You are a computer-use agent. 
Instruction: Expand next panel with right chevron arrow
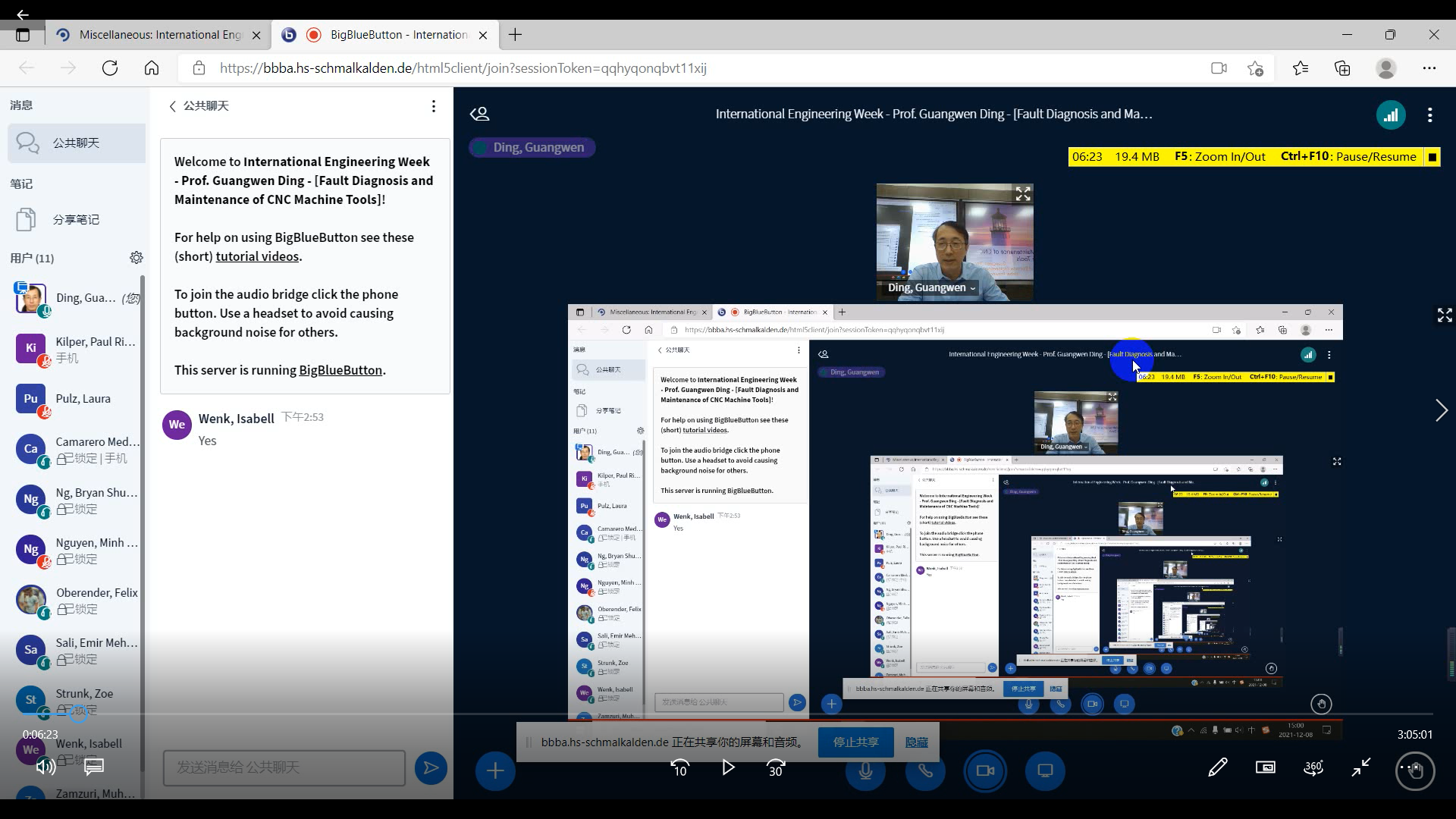[1441, 410]
